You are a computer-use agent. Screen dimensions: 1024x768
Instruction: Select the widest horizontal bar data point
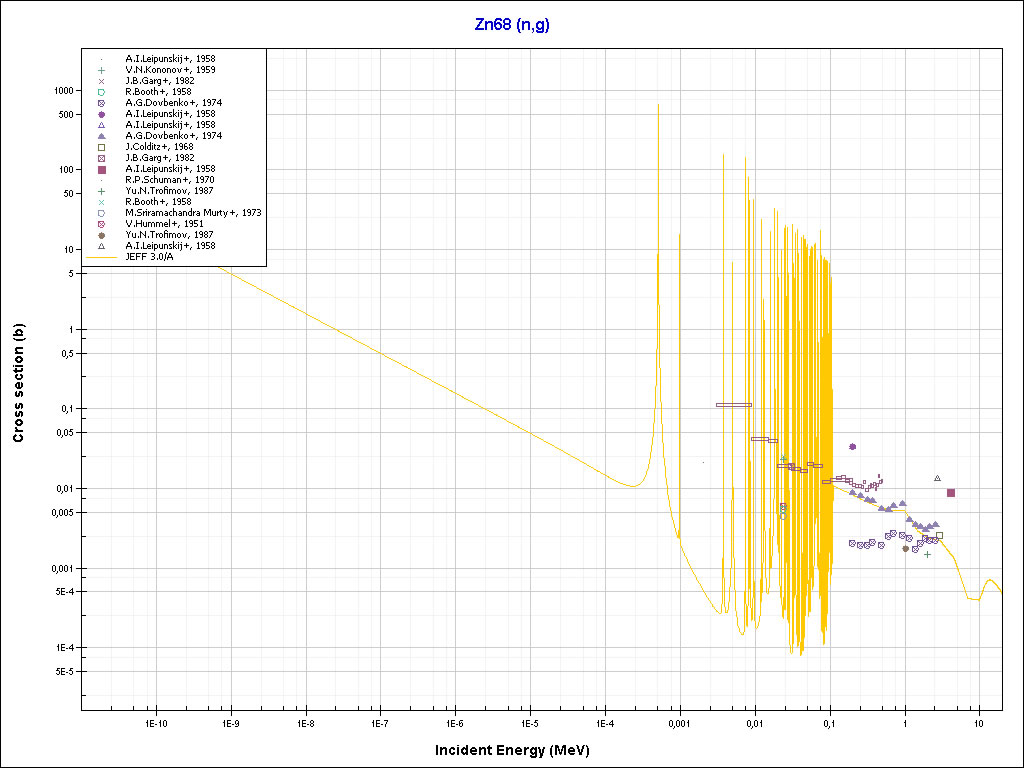[733, 405]
